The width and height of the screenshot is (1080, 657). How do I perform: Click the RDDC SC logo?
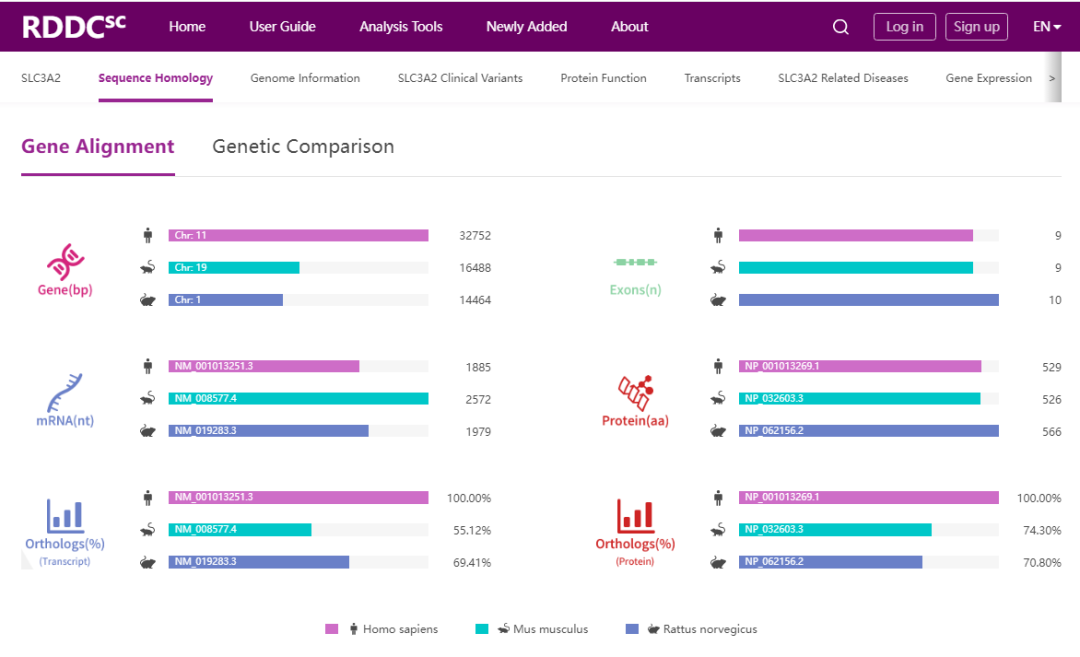point(74,27)
